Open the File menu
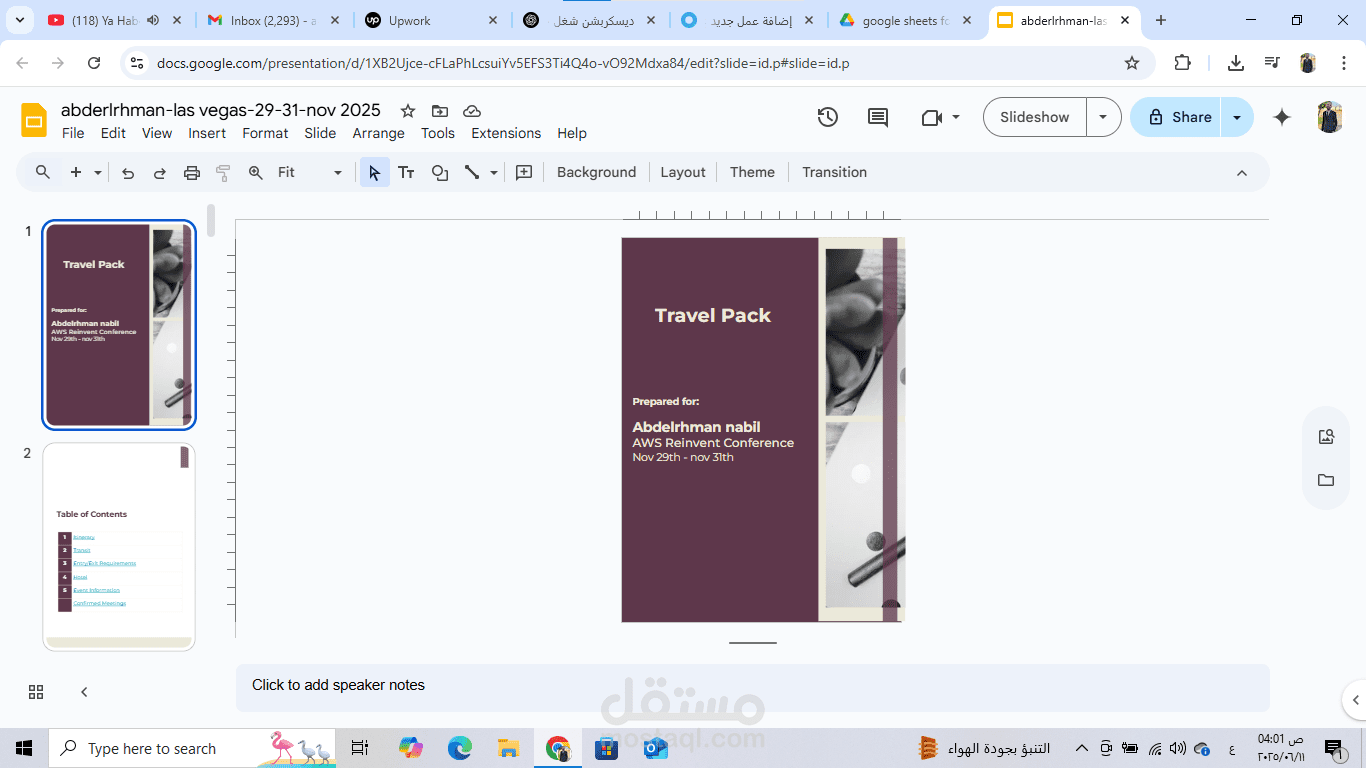 click(73, 133)
